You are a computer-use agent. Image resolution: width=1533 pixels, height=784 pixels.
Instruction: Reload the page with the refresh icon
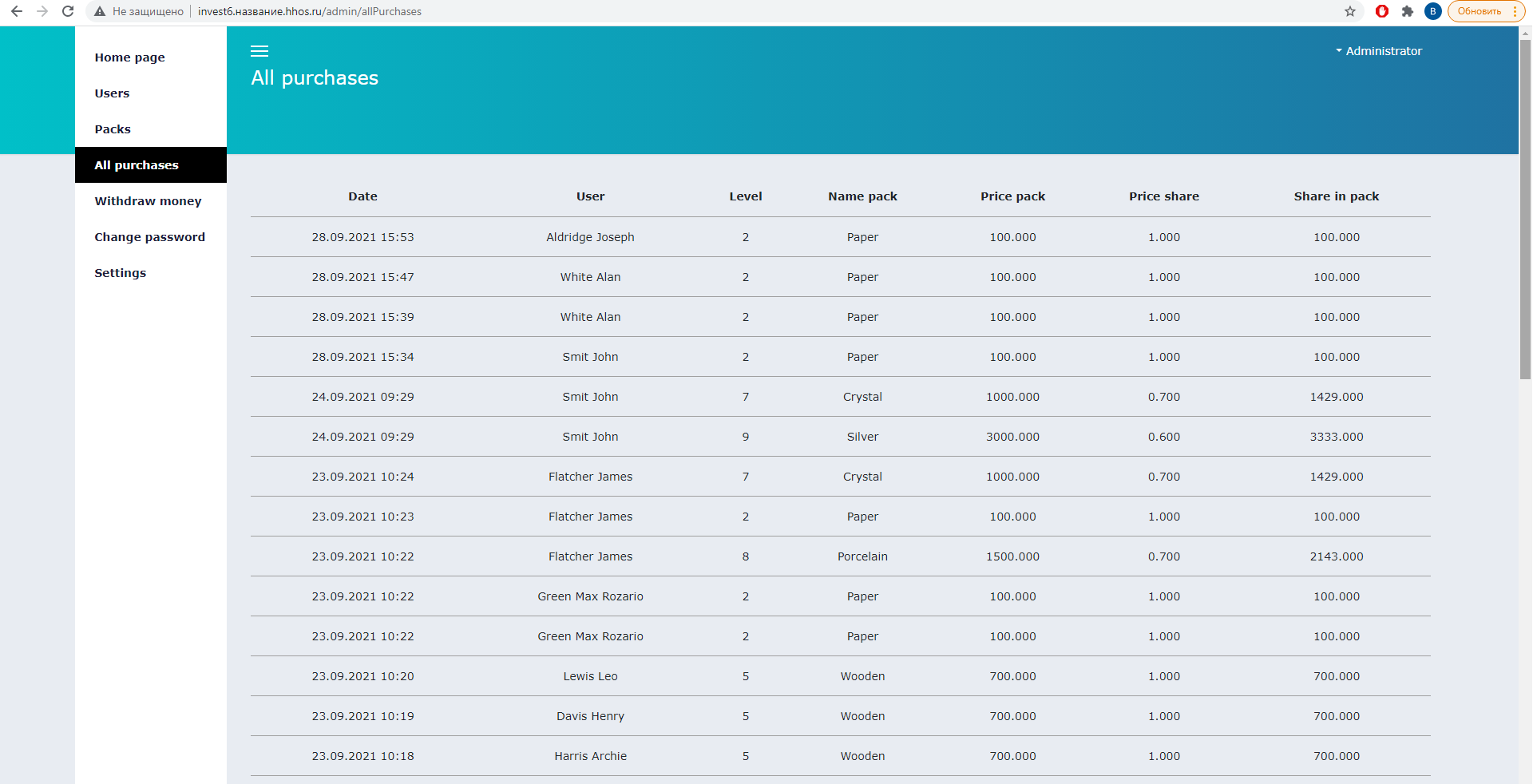(68, 11)
